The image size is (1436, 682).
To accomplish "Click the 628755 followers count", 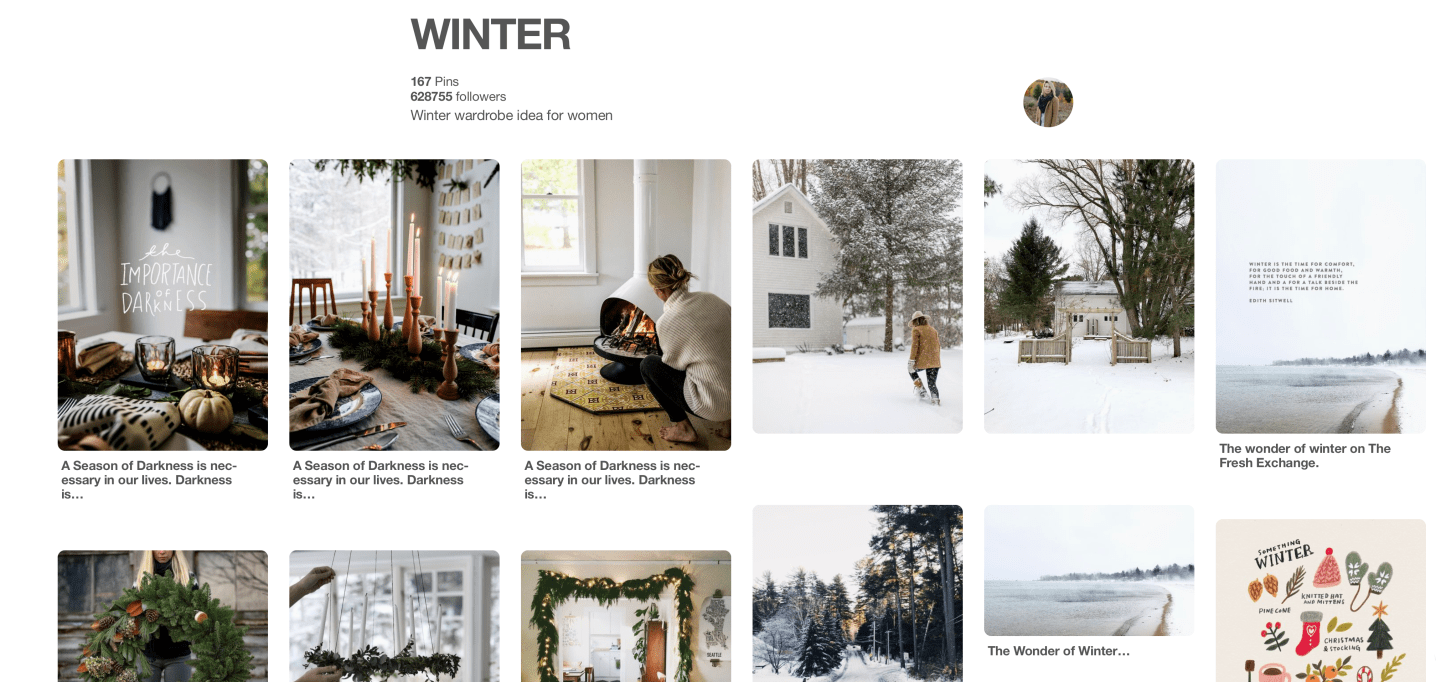I will [458, 97].
